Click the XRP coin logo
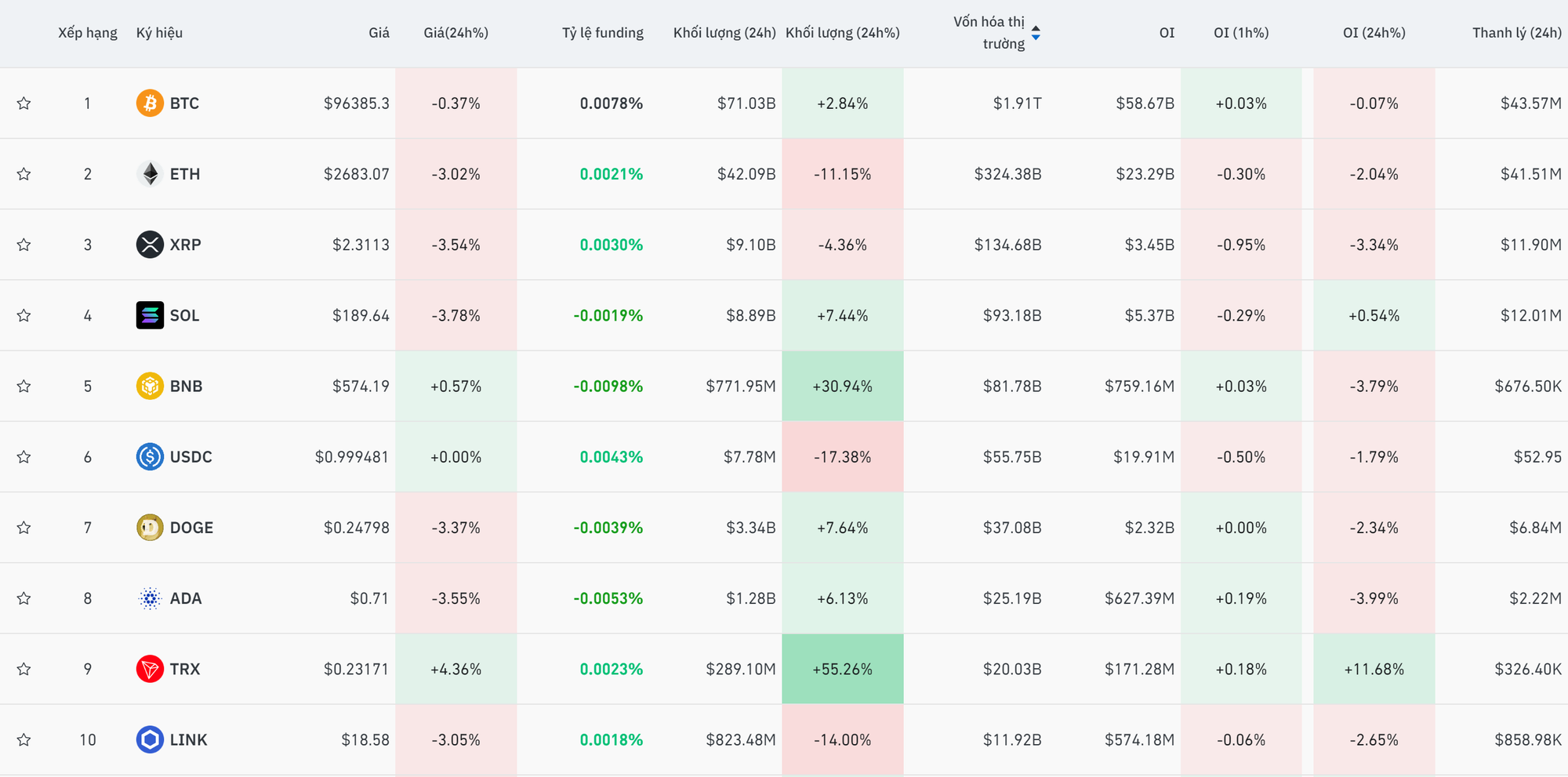 150,245
